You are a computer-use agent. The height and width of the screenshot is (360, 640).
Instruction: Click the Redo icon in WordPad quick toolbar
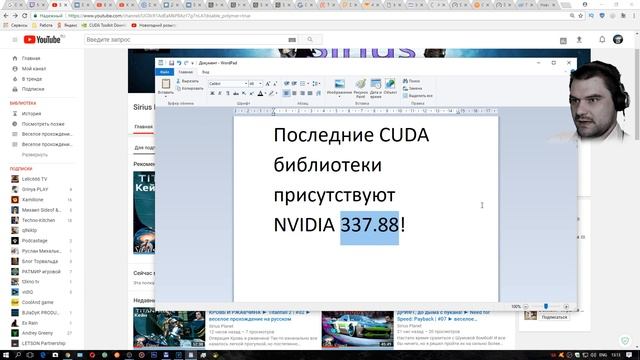(x=186, y=63)
